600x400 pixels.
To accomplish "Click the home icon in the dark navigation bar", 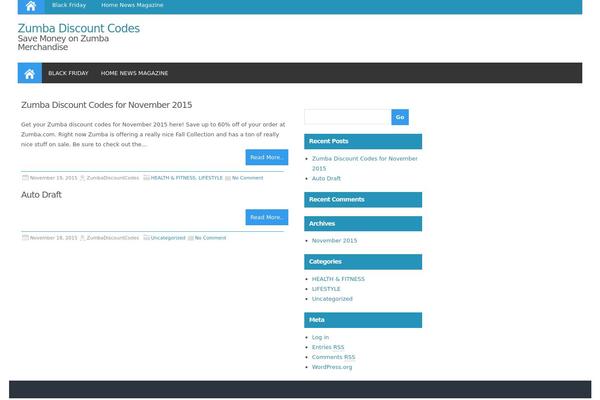I will coord(30,73).
